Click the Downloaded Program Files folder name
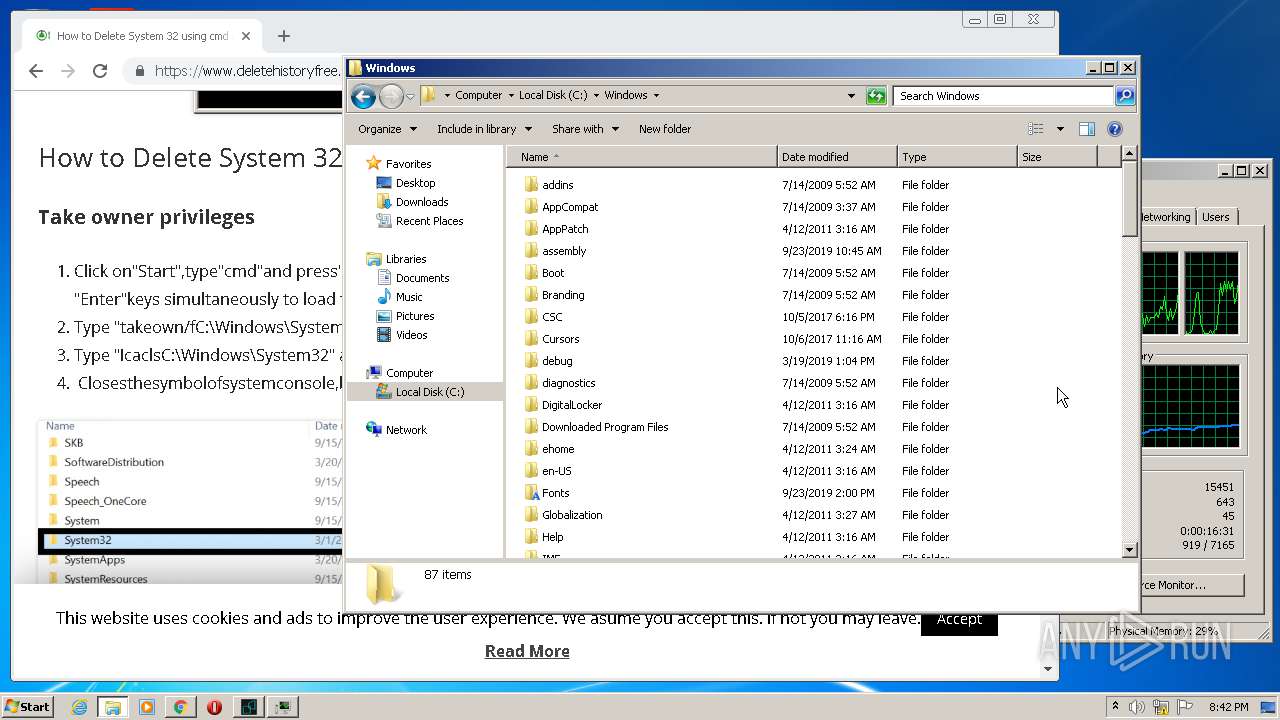The image size is (1280, 720). tap(605, 427)
